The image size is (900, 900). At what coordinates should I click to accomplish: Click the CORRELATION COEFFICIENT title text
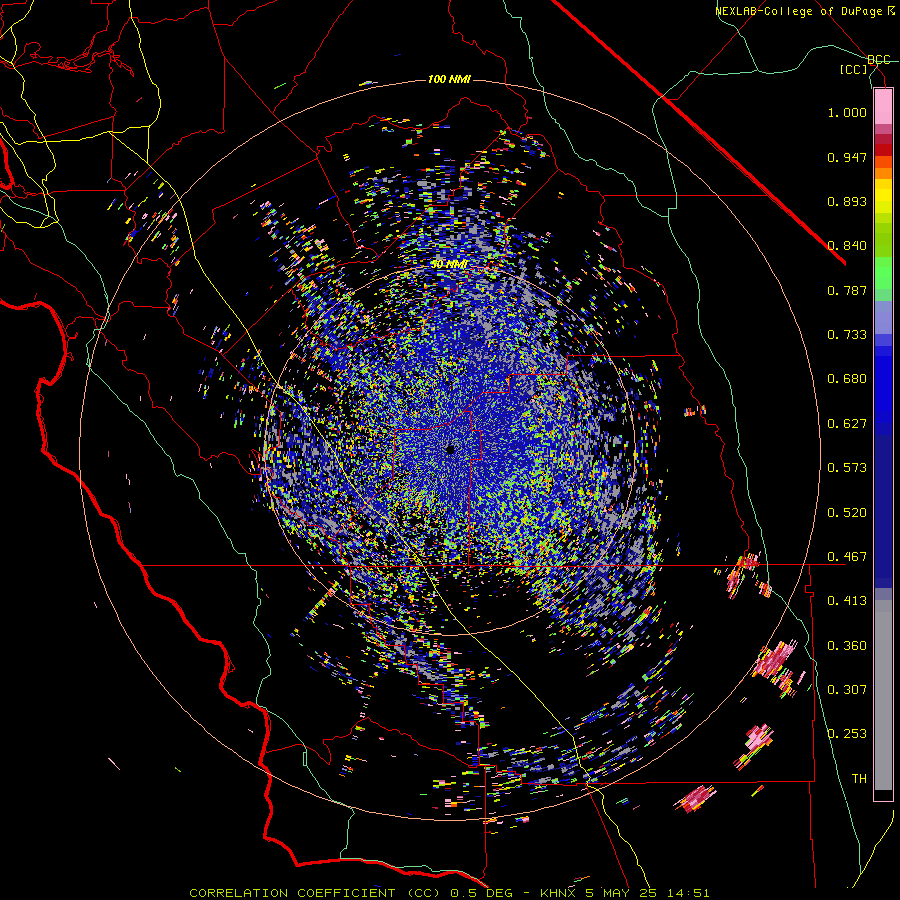292,893
